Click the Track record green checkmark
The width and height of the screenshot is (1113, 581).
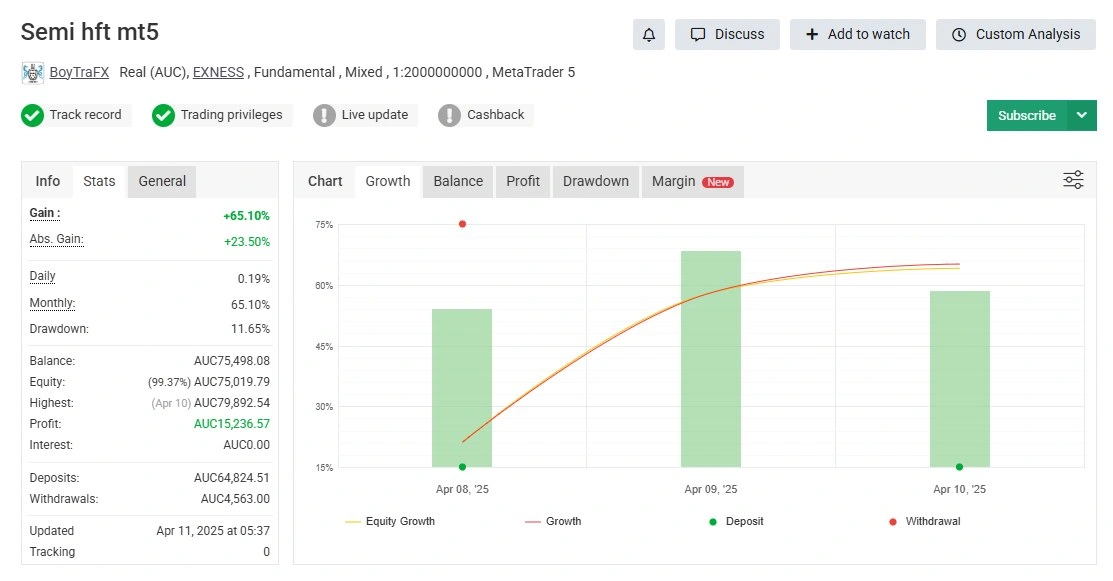[32, 116]
